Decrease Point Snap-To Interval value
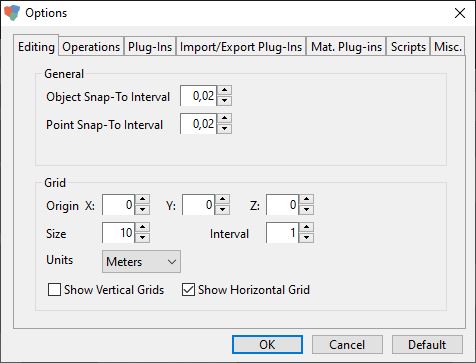476x363 pixels. [x=225, y=128]
